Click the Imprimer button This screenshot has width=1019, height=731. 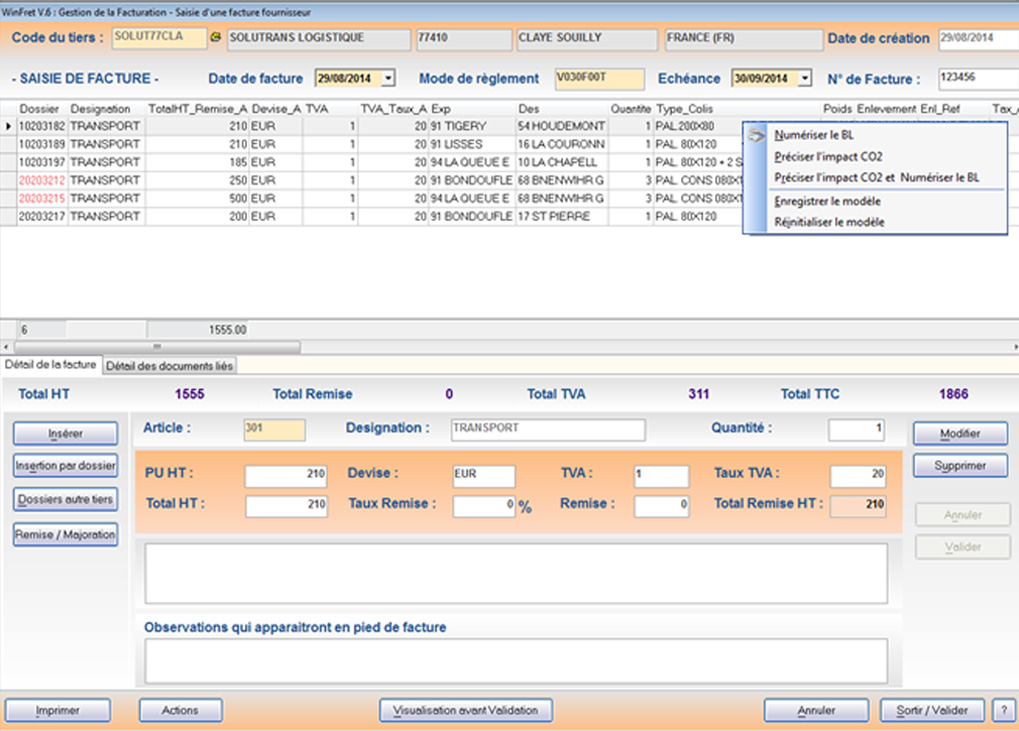coord(58,711)
